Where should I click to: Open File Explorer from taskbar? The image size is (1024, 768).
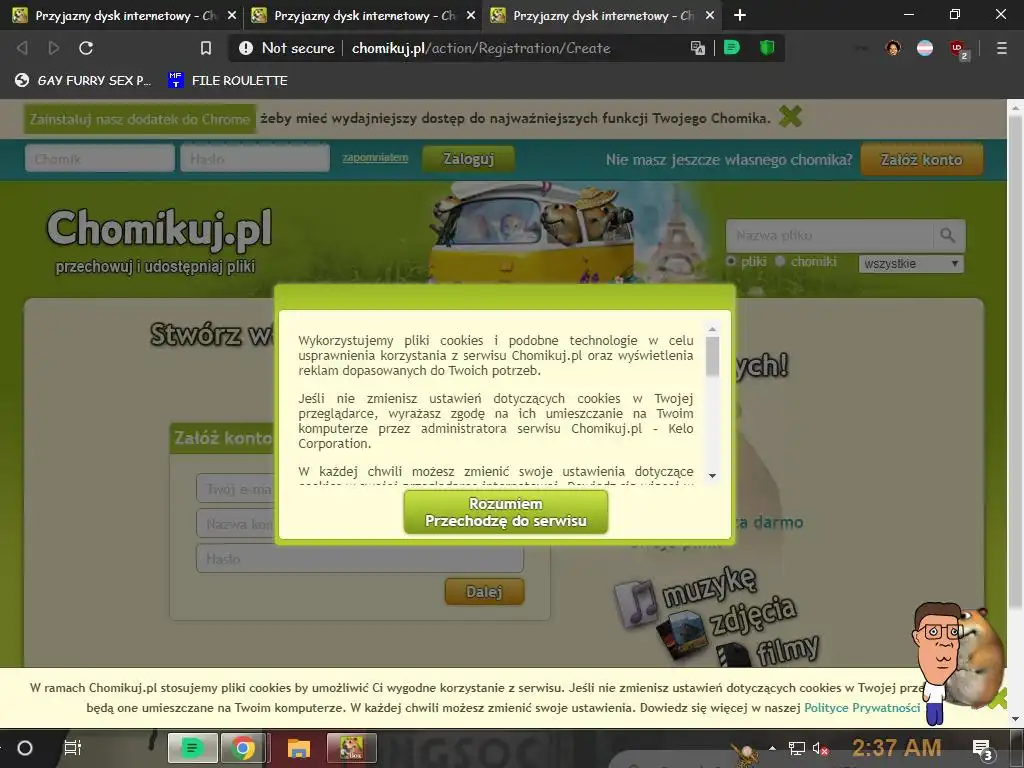coord(298,748)
